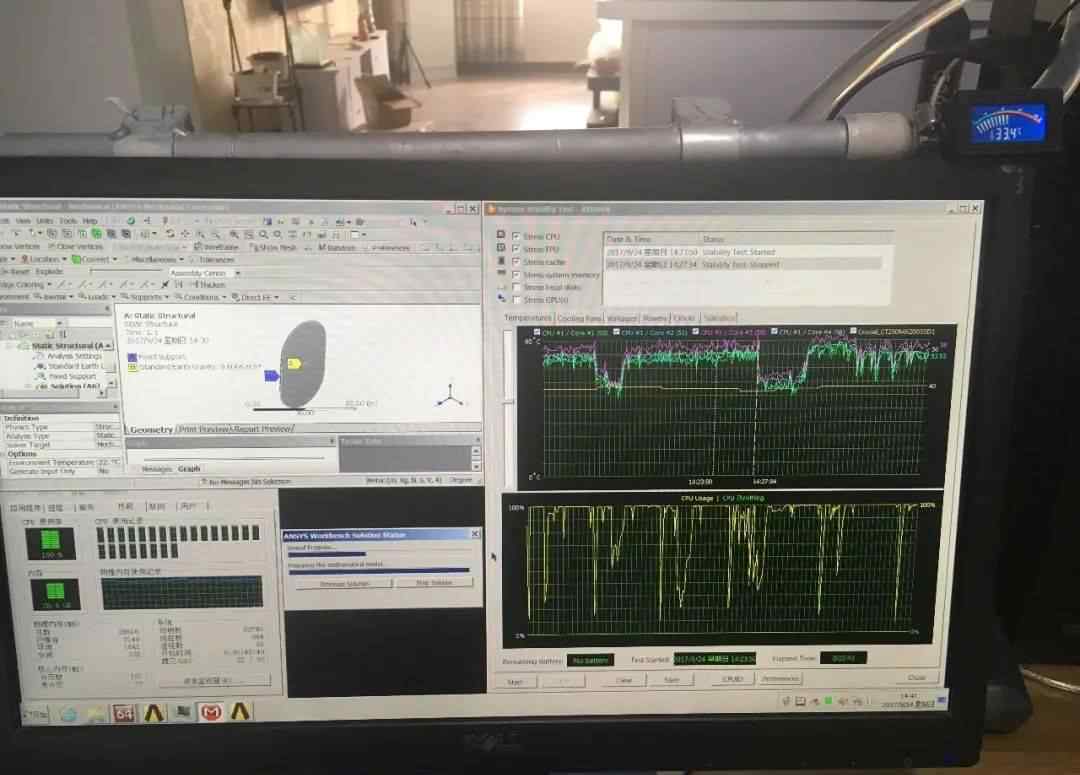Open the Location dropdown in ANSYS toolbar
1080x775 pixels.
tap(44, 259)
